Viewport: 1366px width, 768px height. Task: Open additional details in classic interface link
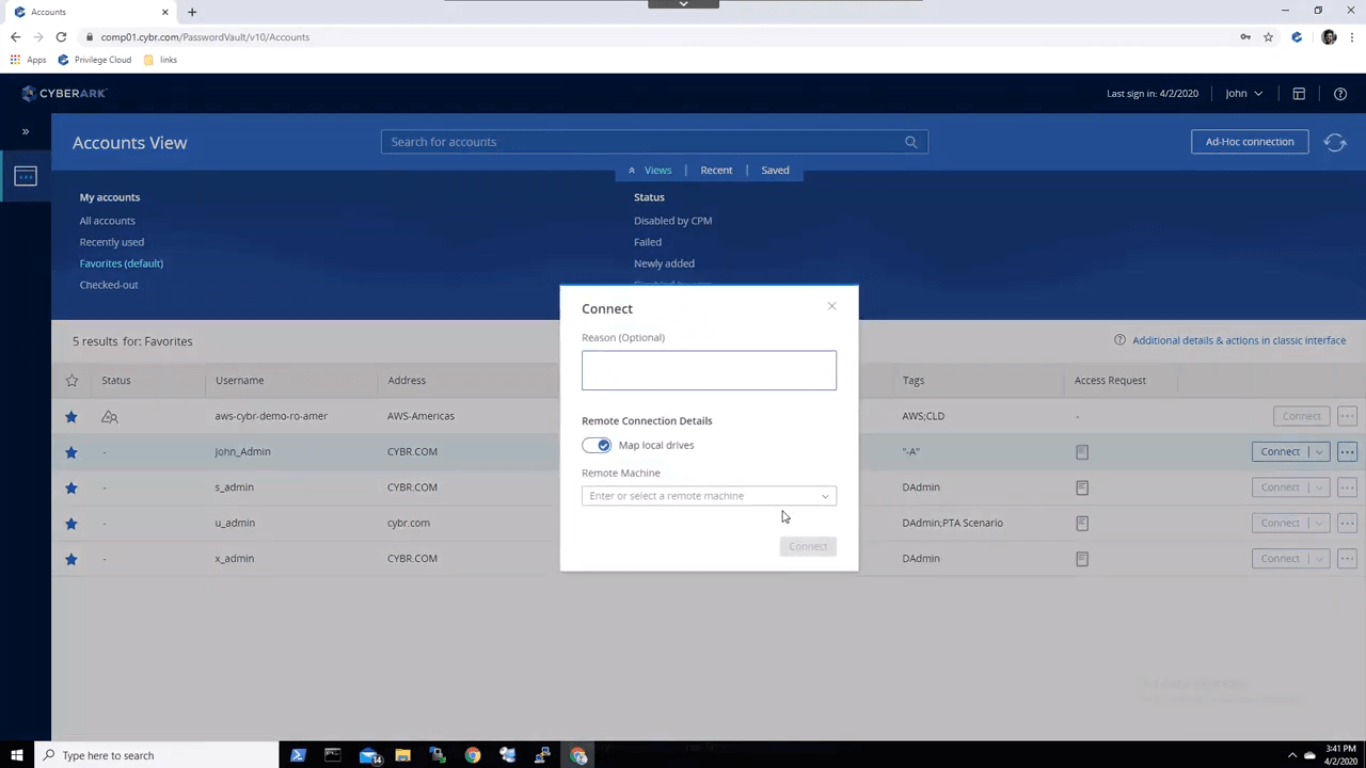1238,340
